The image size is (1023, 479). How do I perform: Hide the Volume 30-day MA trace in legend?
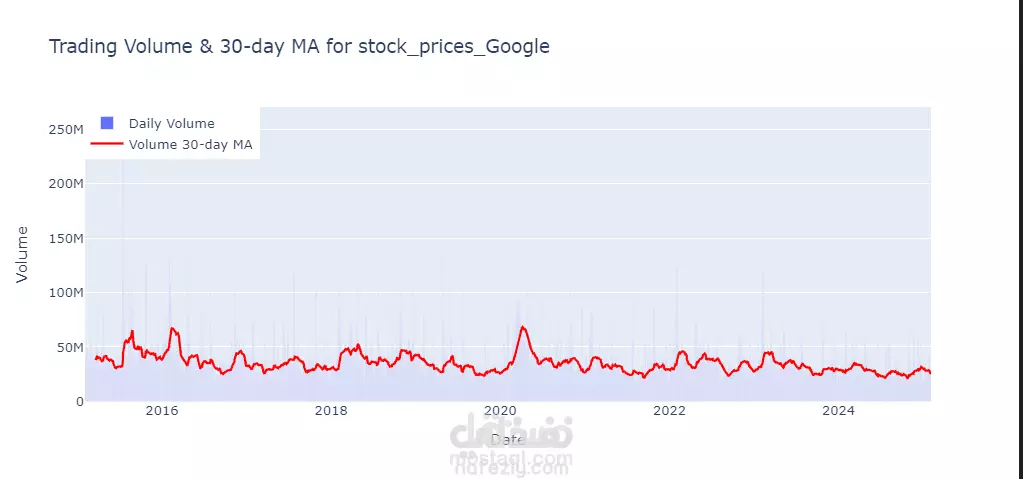point(190,145)
